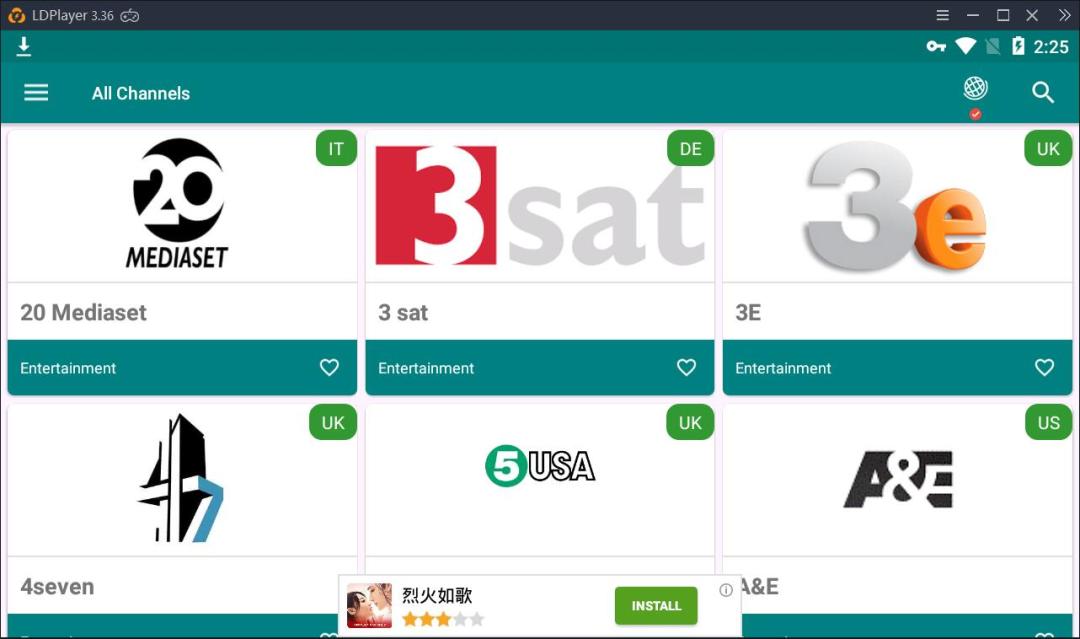Screen dimensions: 1080x639
Task: Expand the LDPlayer side toolbar with double chevron
Action: point(1063,15)
